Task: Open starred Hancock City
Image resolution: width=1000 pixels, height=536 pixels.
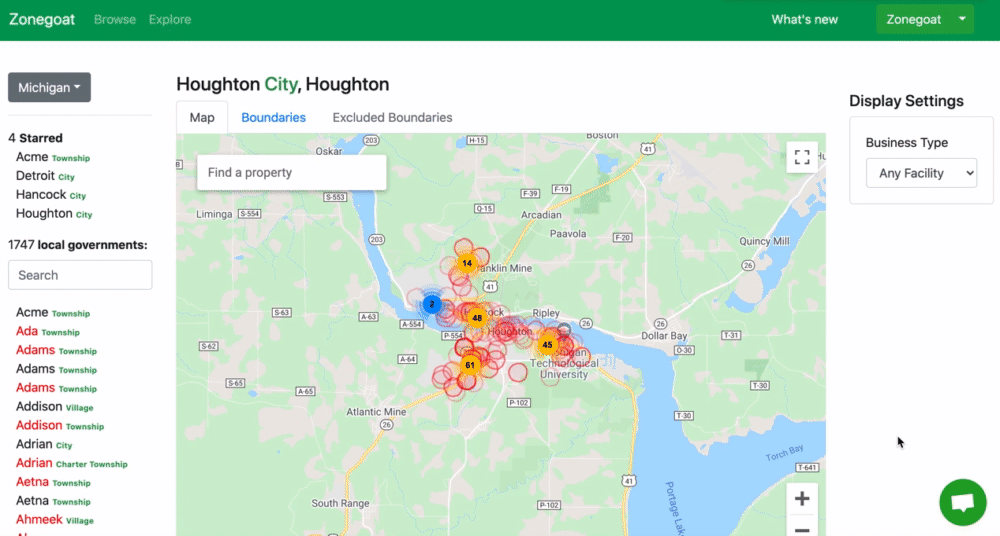Action: point(51,195)
